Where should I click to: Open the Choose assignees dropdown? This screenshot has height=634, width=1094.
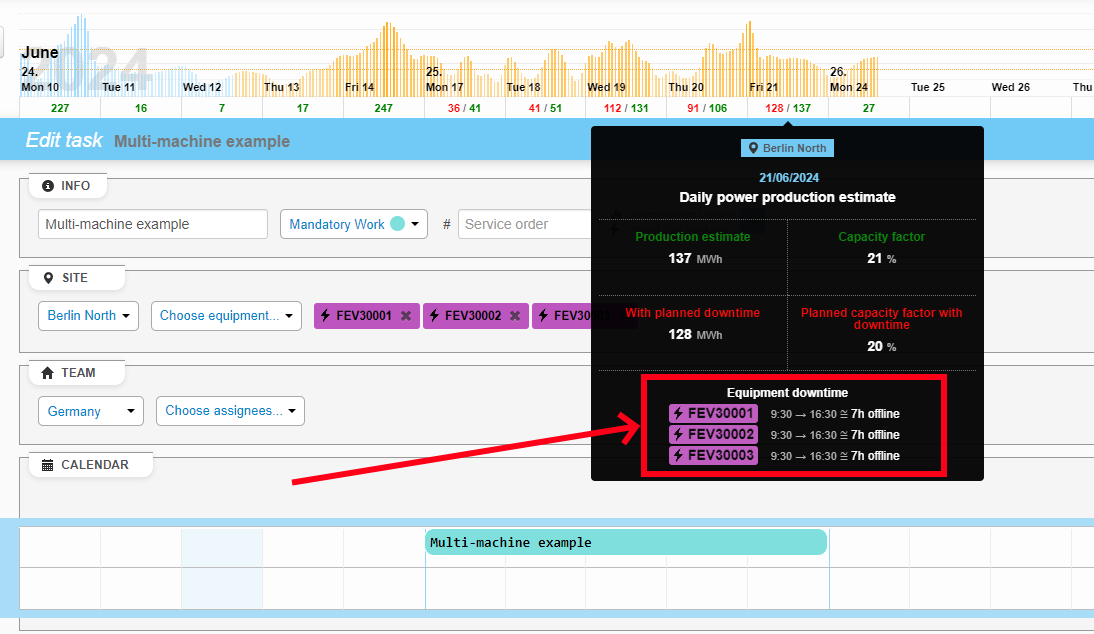(230, 410)
